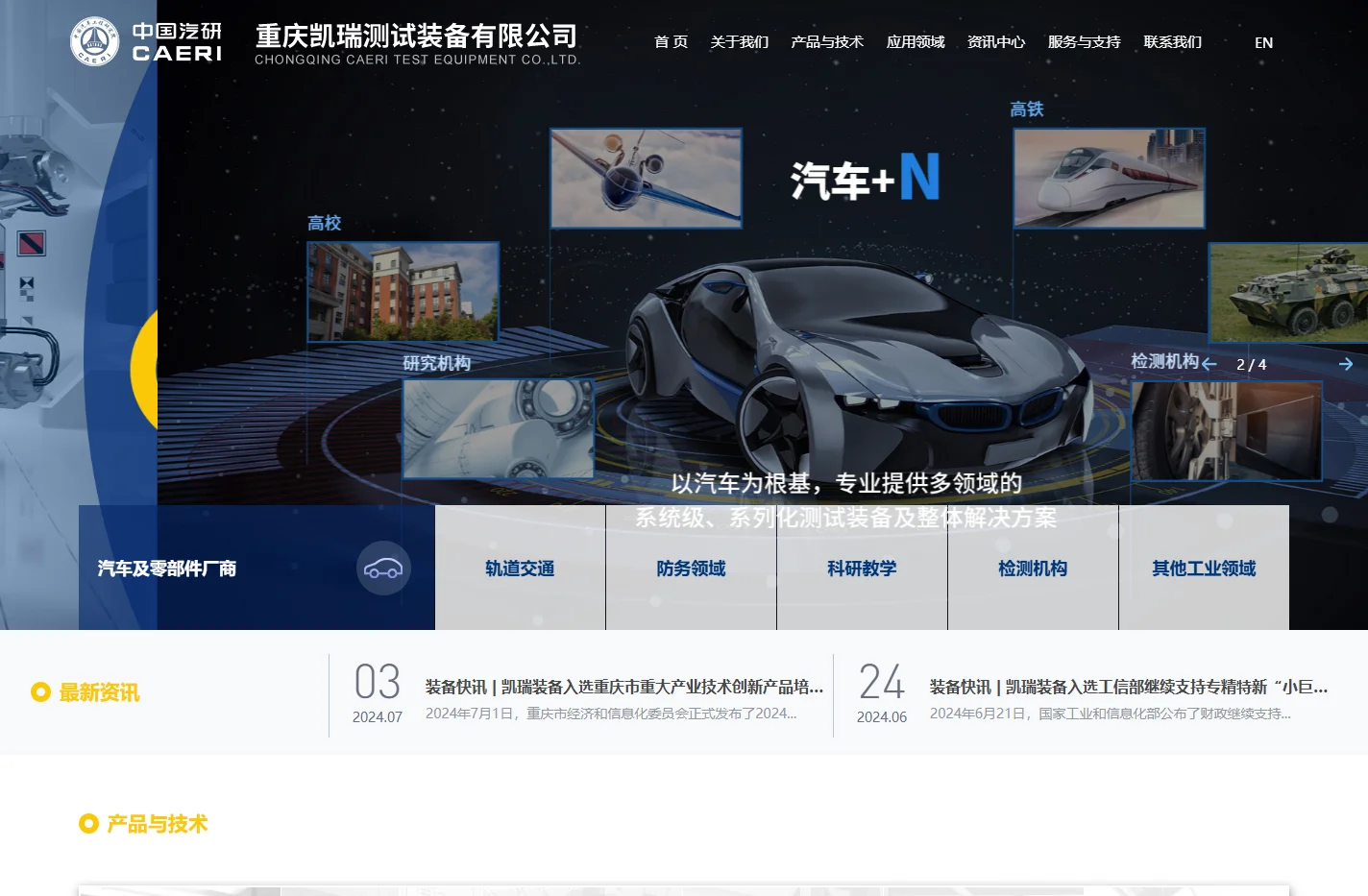Select the 防务领域 tab
Image resolution: width=1368 pixels, height=896 pixels.
691,568
